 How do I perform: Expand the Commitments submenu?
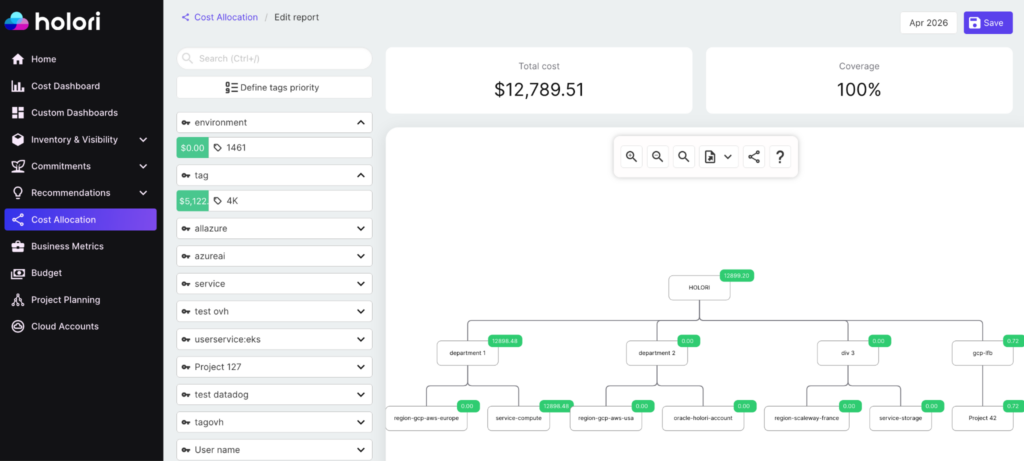(144, 167)
